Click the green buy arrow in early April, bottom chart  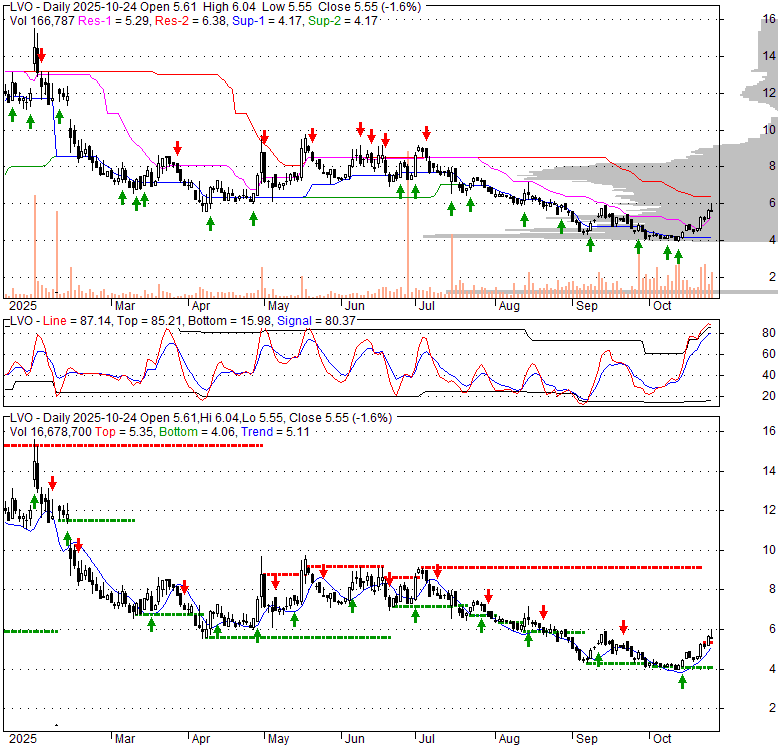point(217,631)
